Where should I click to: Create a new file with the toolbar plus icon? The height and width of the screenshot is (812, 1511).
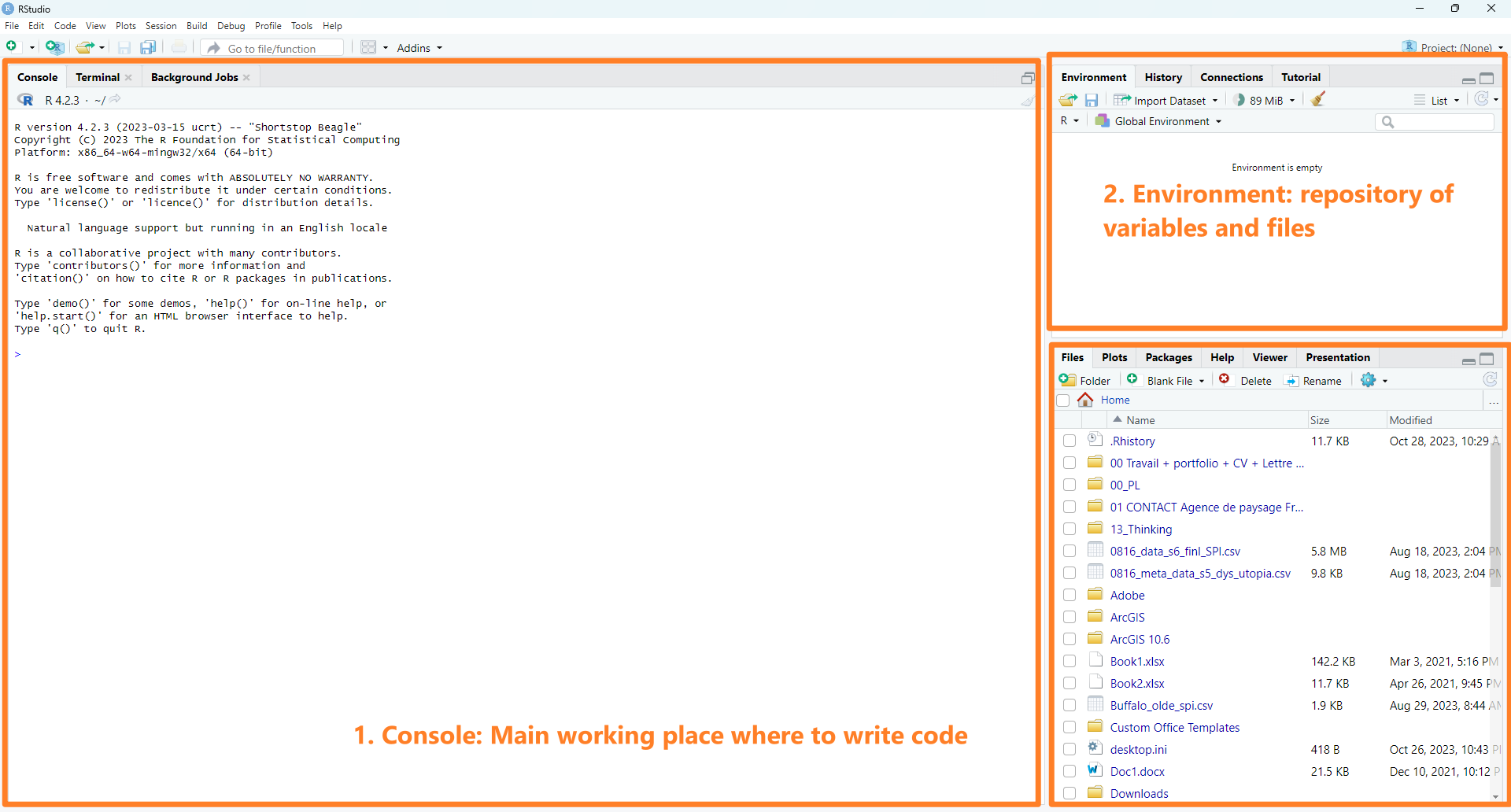point(12,47)
